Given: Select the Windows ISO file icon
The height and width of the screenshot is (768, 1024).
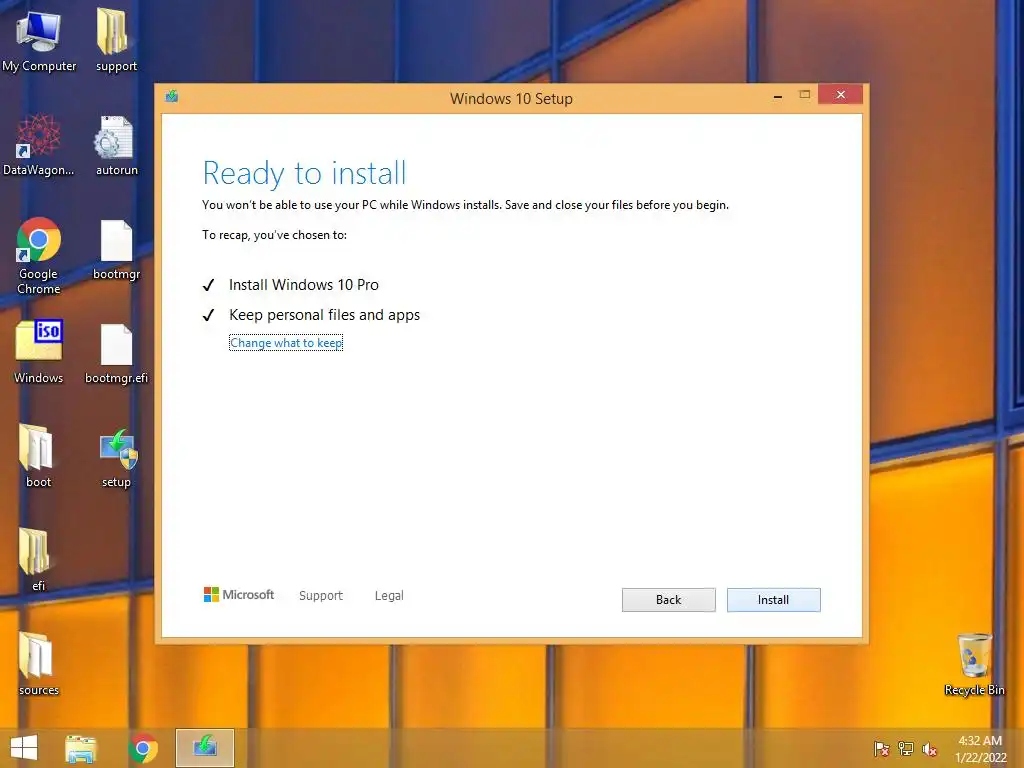Looking at the screenshot, I should [39, 351].
